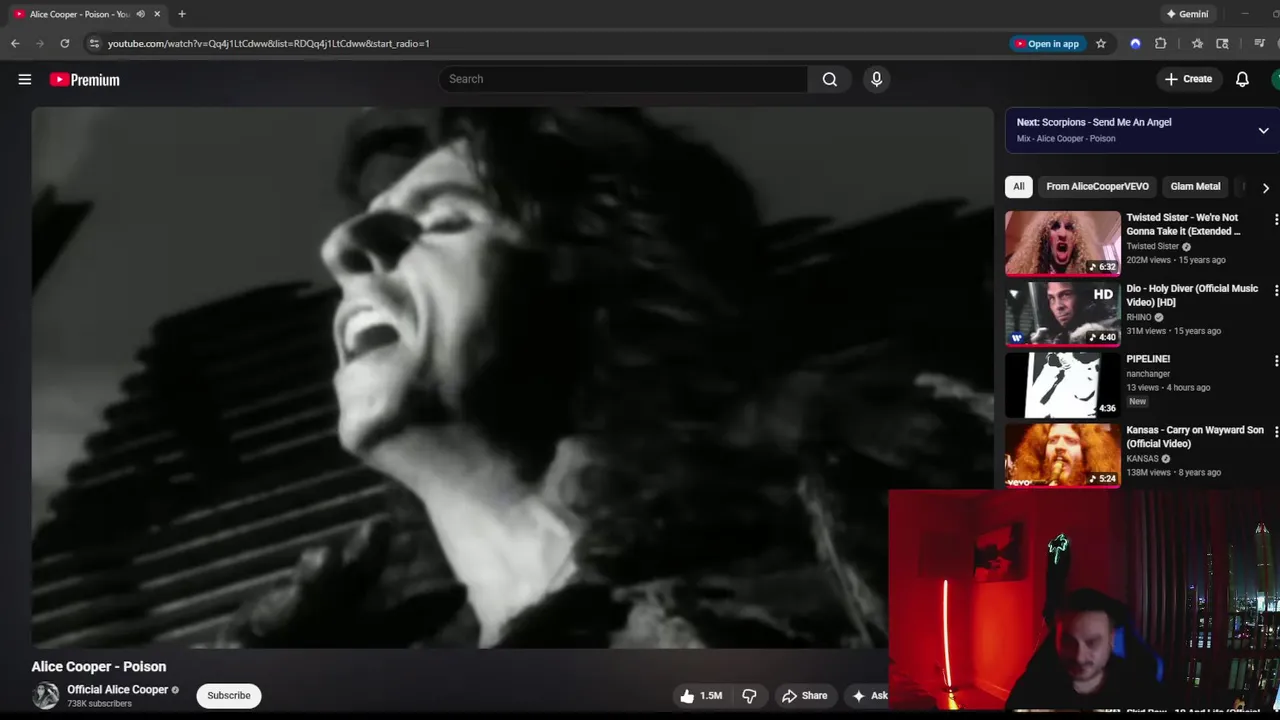Open the browser Extensions puzzle icon

click(1161, 44)
